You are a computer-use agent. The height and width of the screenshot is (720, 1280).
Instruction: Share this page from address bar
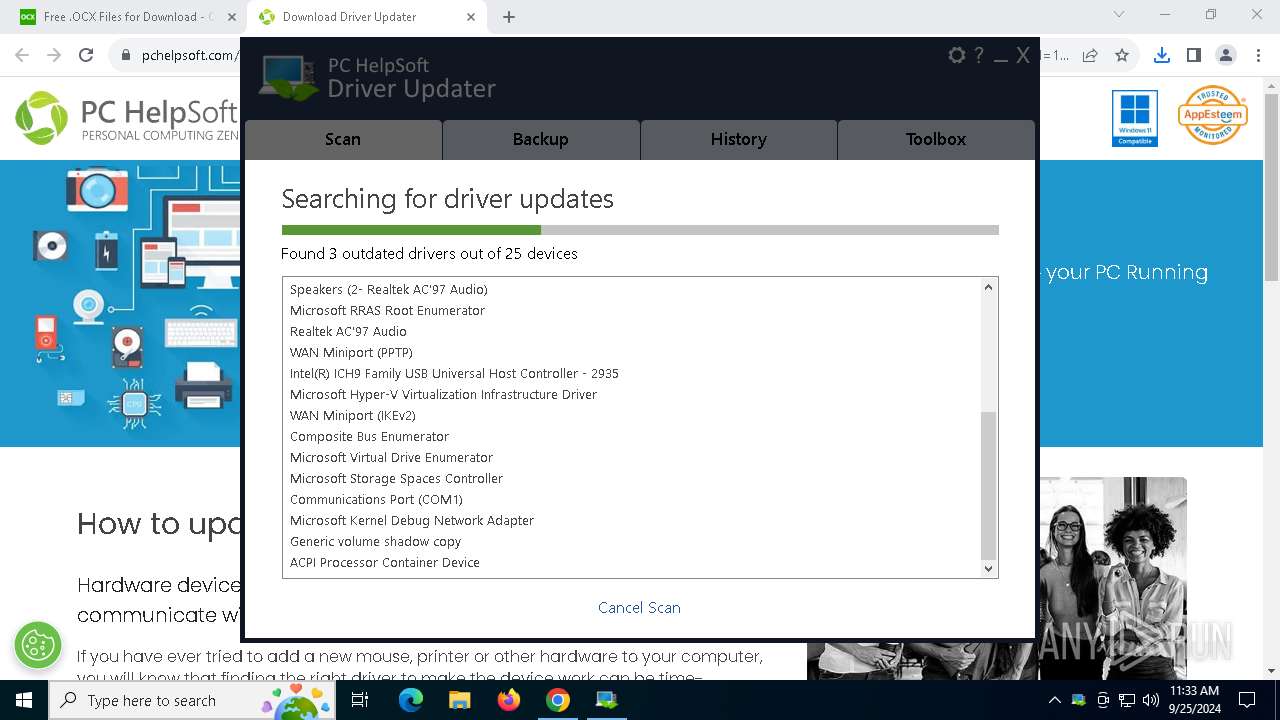pos(1090,56)
